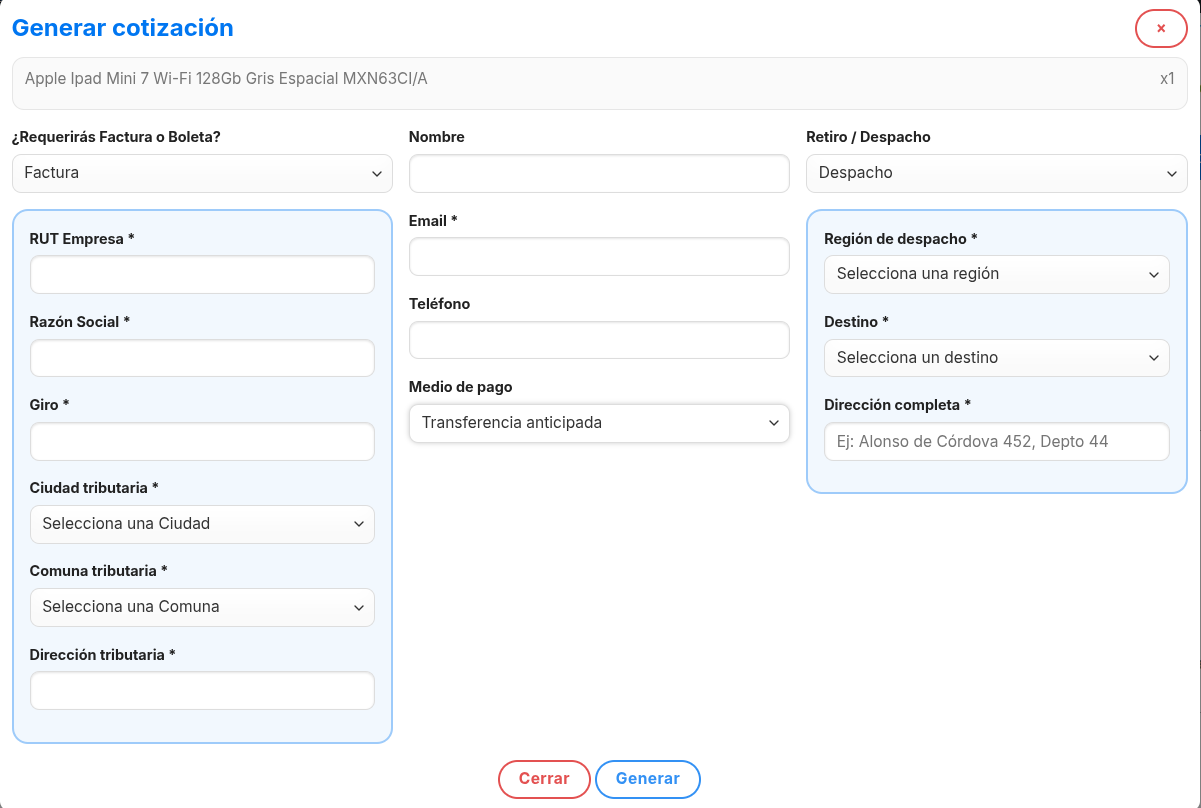Open the Destino selector

pos(996,358)
